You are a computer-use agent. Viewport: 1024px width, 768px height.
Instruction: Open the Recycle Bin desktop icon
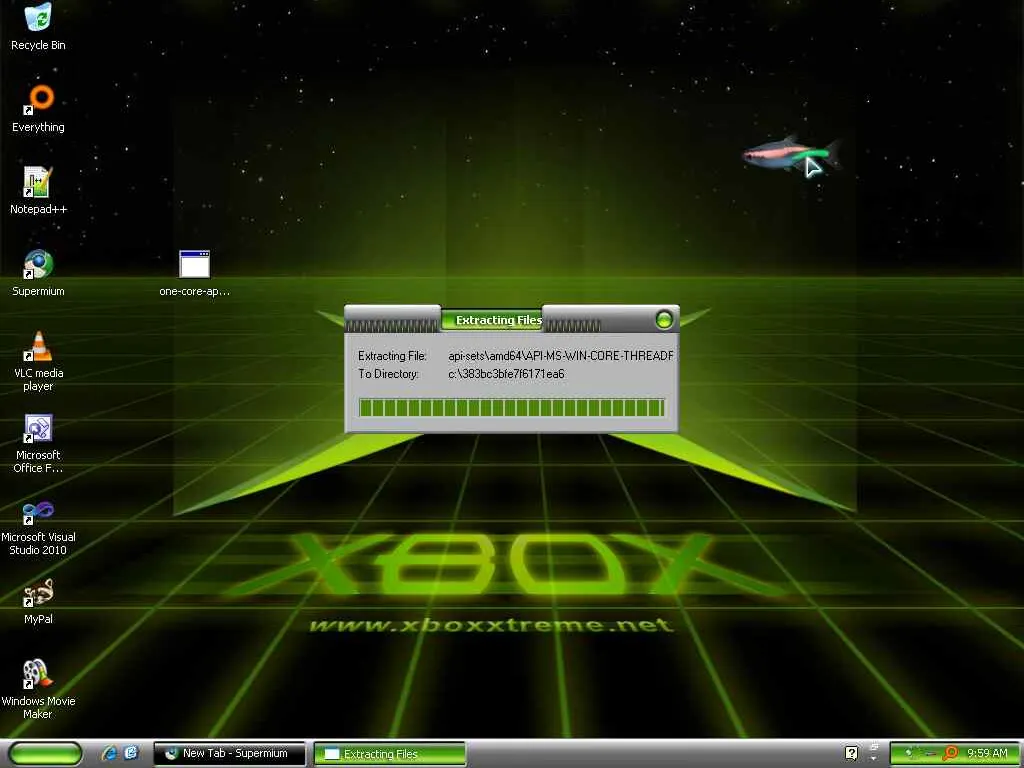[x=38, y=18]
